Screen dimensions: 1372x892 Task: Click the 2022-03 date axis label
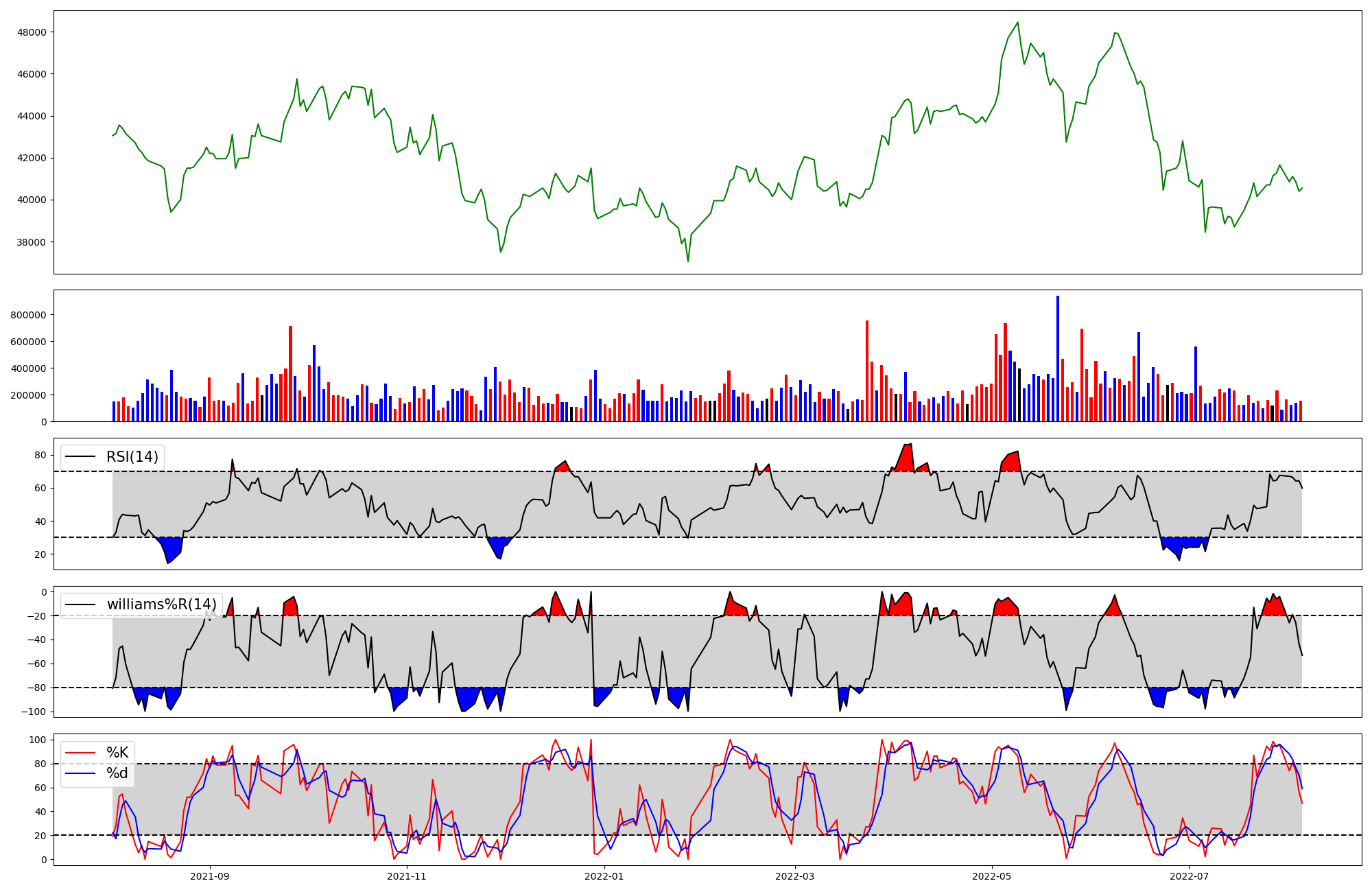pyautogui.click(x=795, y=876)
